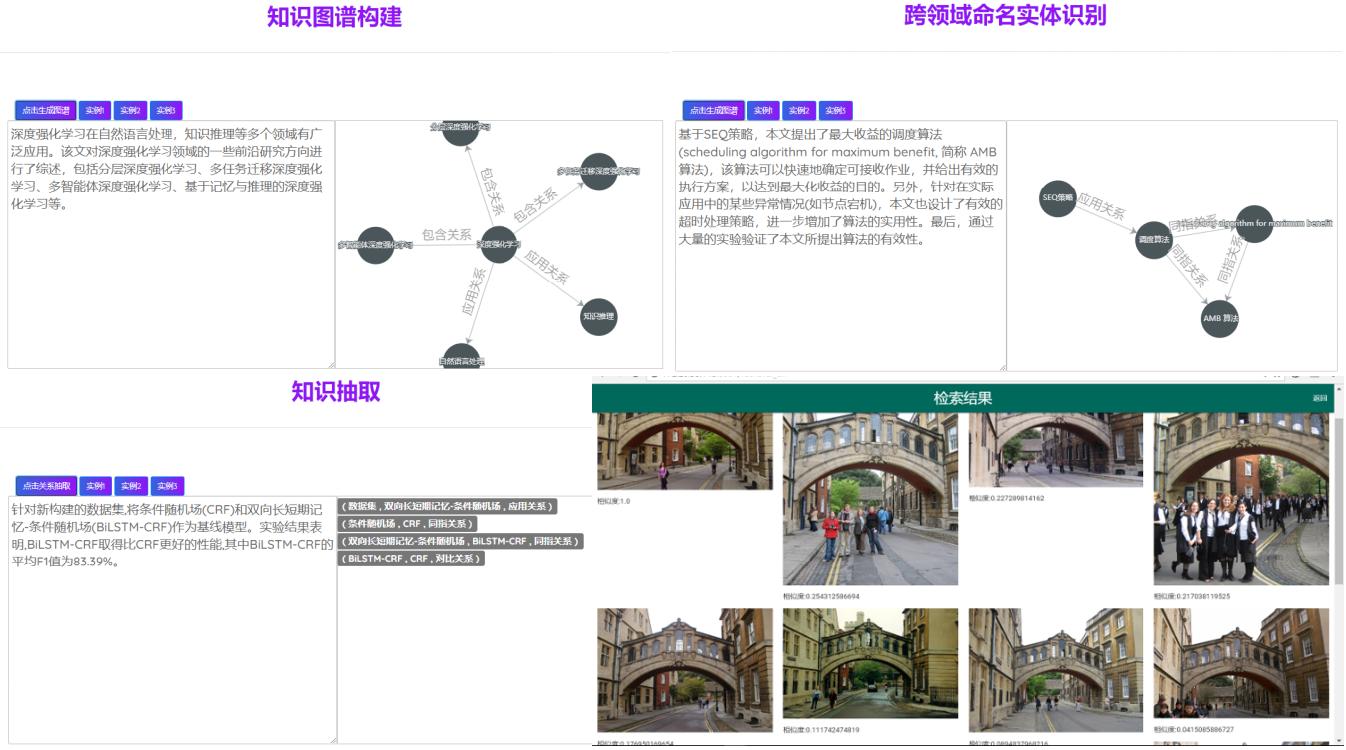Click the (条件随机场, CRF, 同指关系) tag

408,524
